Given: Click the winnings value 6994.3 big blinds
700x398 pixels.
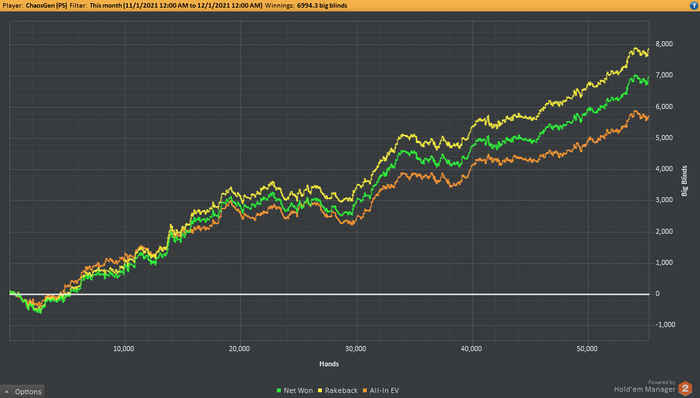Looking at the screenshot, I should 322,5.
